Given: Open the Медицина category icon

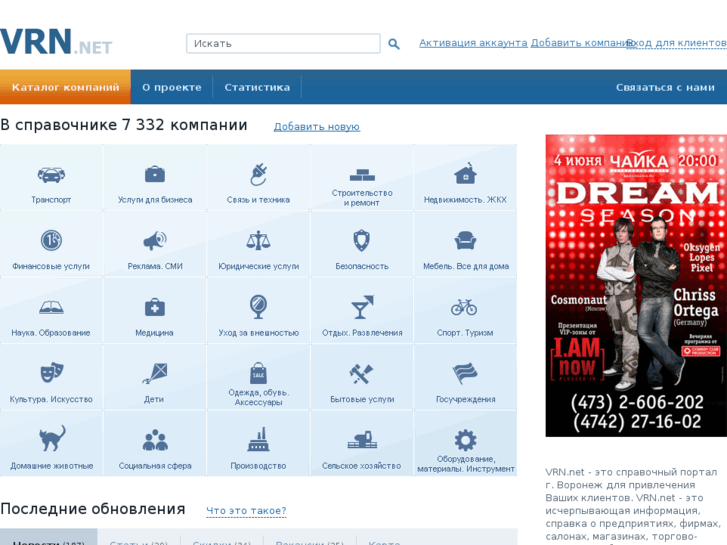Looking at the screenshot, I should tap(154, 307).
